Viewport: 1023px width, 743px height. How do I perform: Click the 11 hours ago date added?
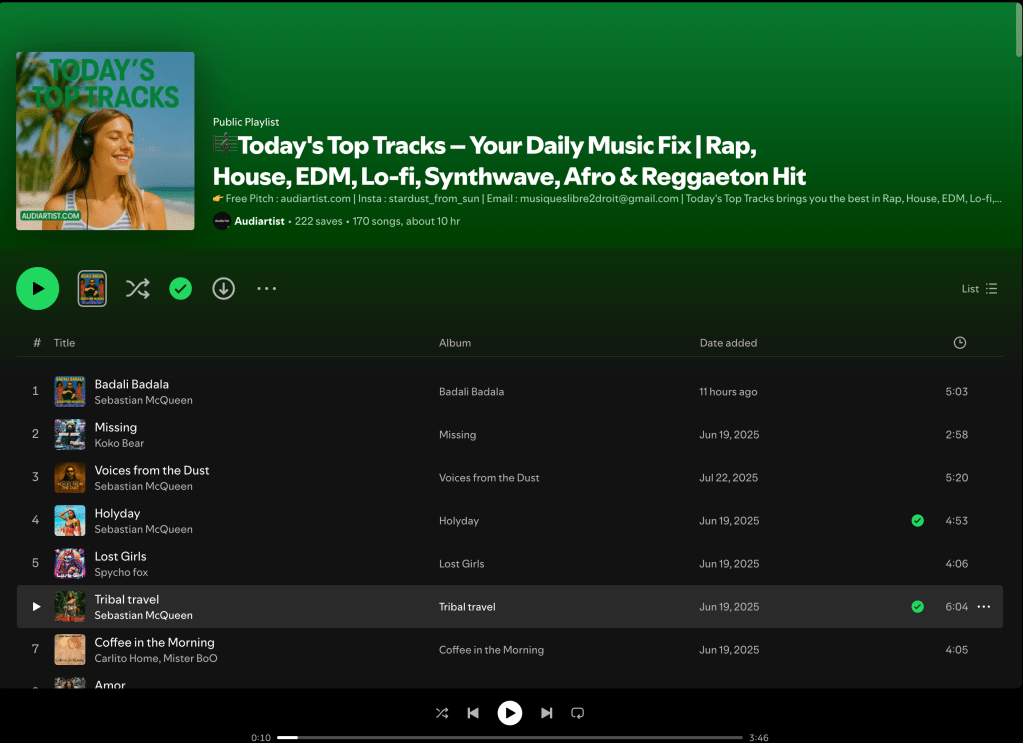(x=728, y=391)
